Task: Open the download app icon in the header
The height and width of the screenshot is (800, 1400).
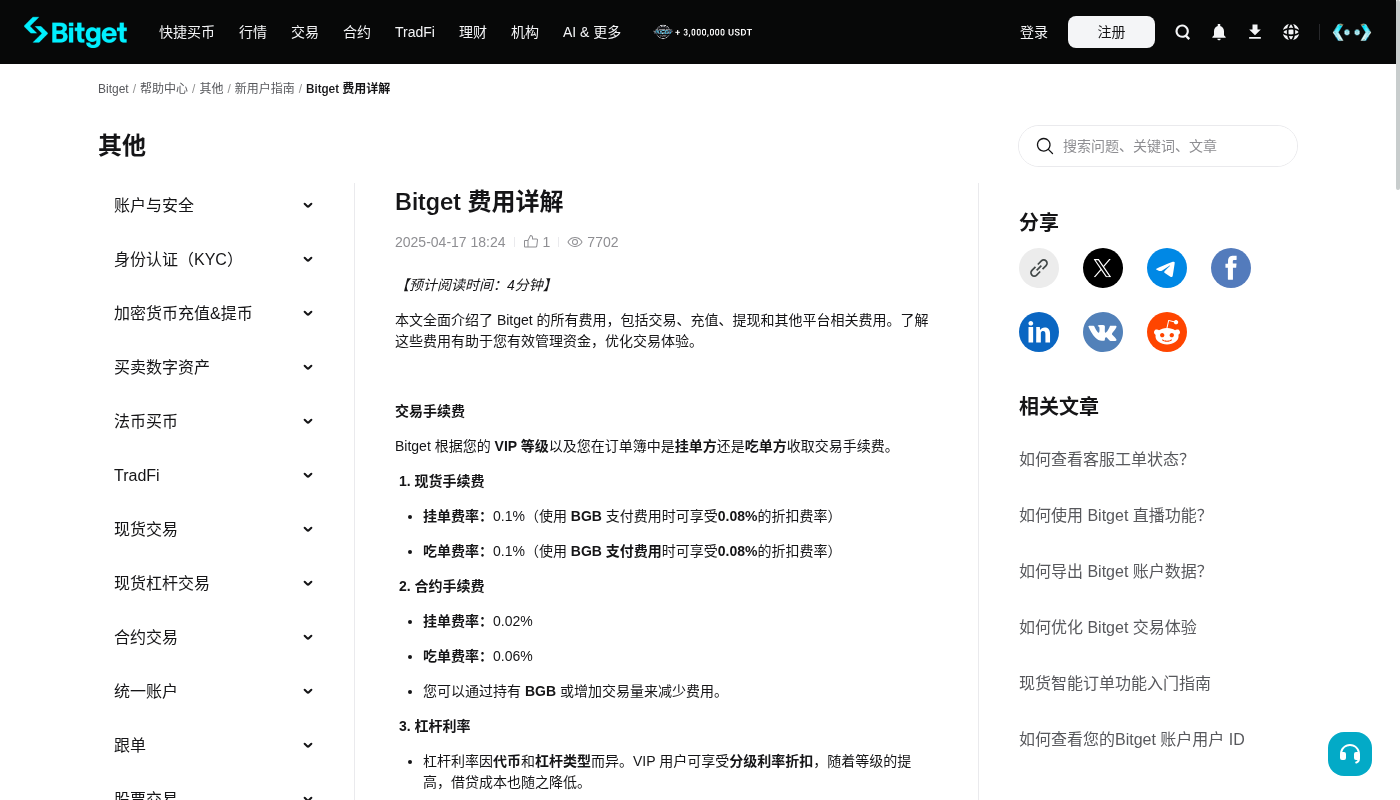Action: [x=1255, y=32]
